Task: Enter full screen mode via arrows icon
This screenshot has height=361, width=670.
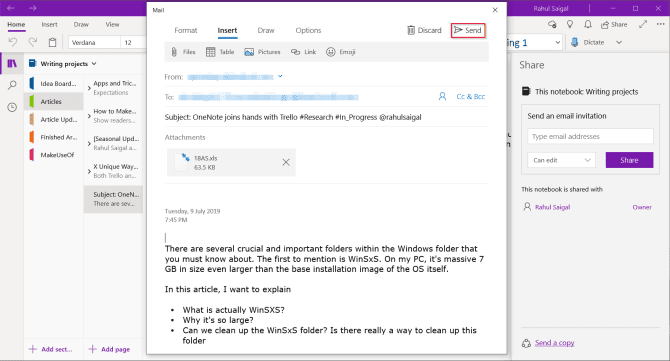Action: [643, 25]
